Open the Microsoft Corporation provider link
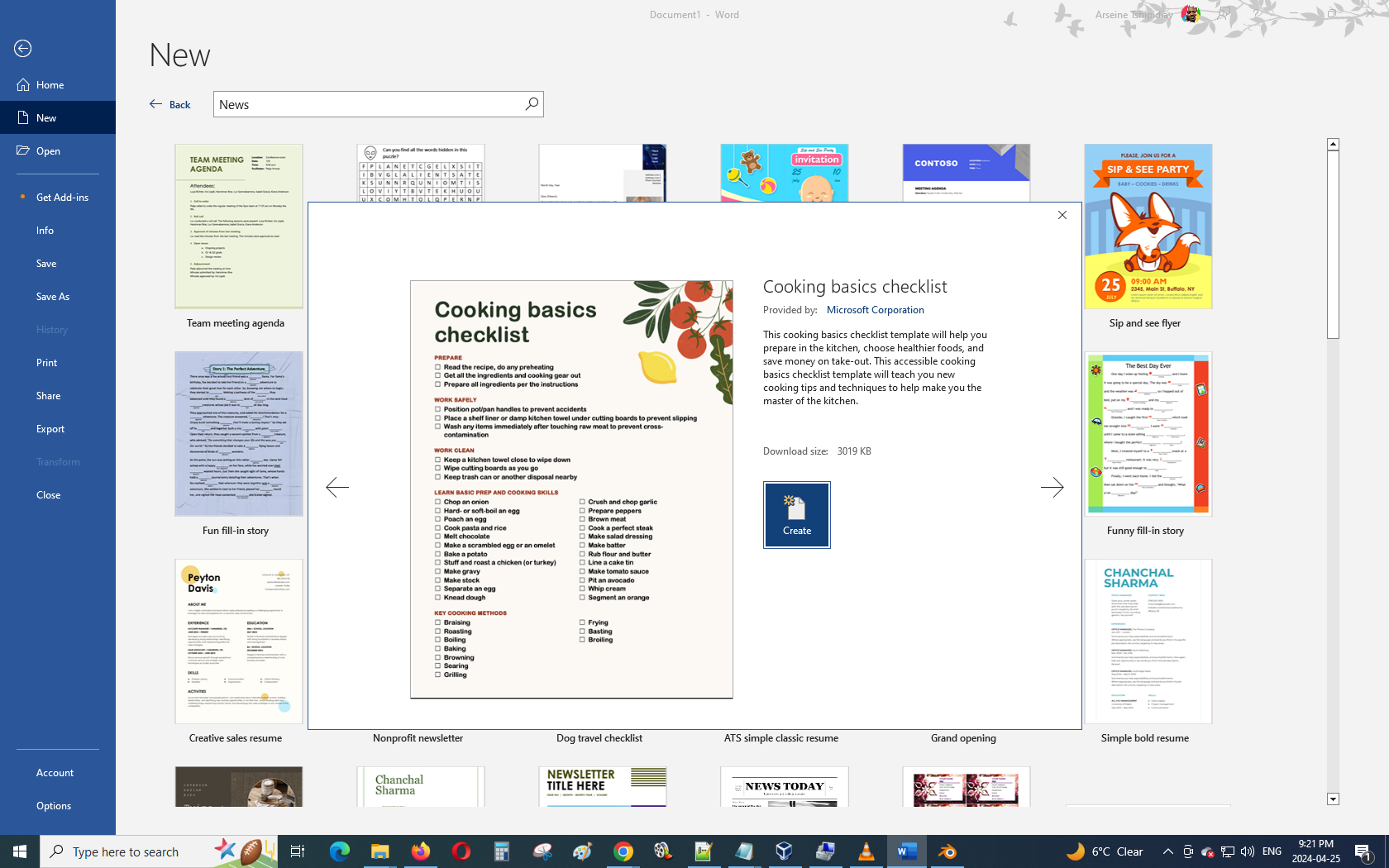Viewport: 1389px width, 868px height. pos(875,310)
